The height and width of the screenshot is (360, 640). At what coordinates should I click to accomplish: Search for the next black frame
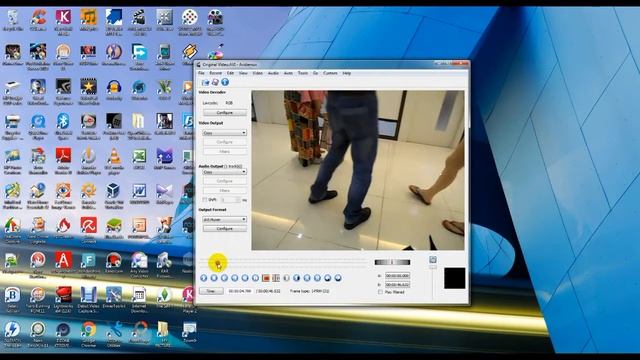coord(297,278)
